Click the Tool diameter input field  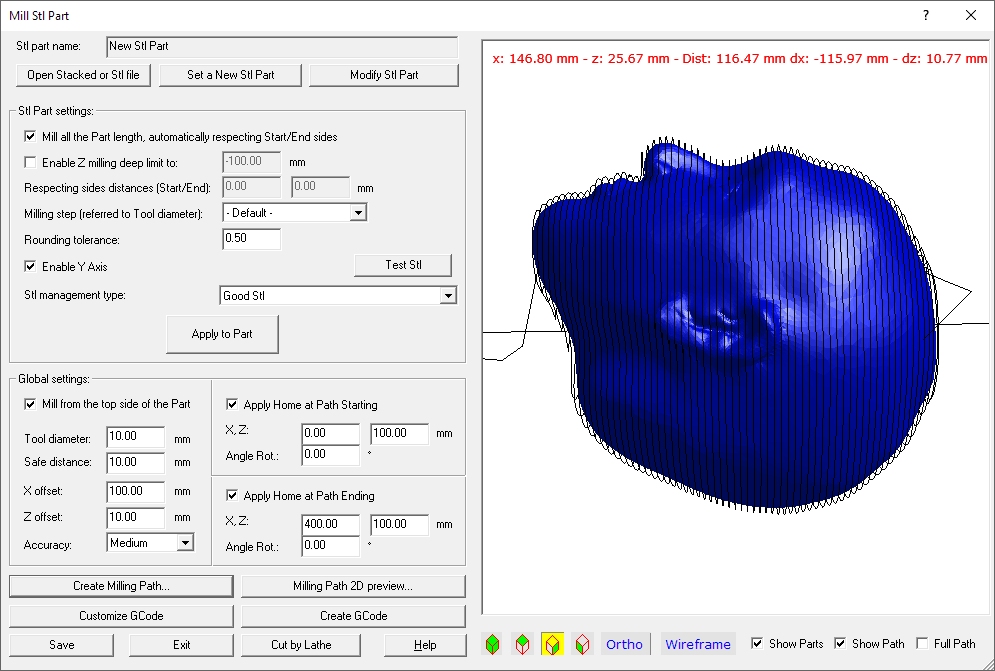[x=135, y=438]
